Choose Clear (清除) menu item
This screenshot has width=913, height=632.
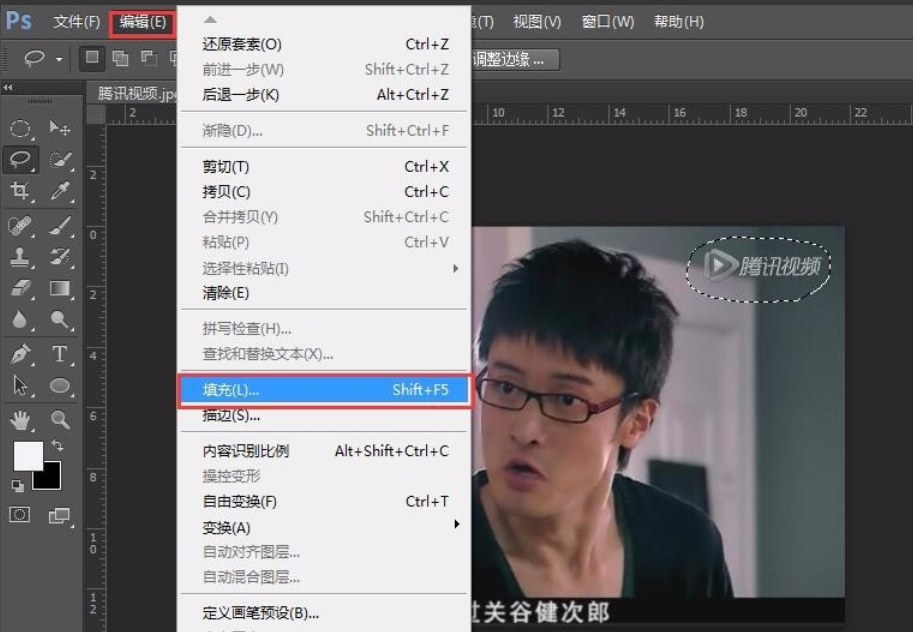point(324,292)
